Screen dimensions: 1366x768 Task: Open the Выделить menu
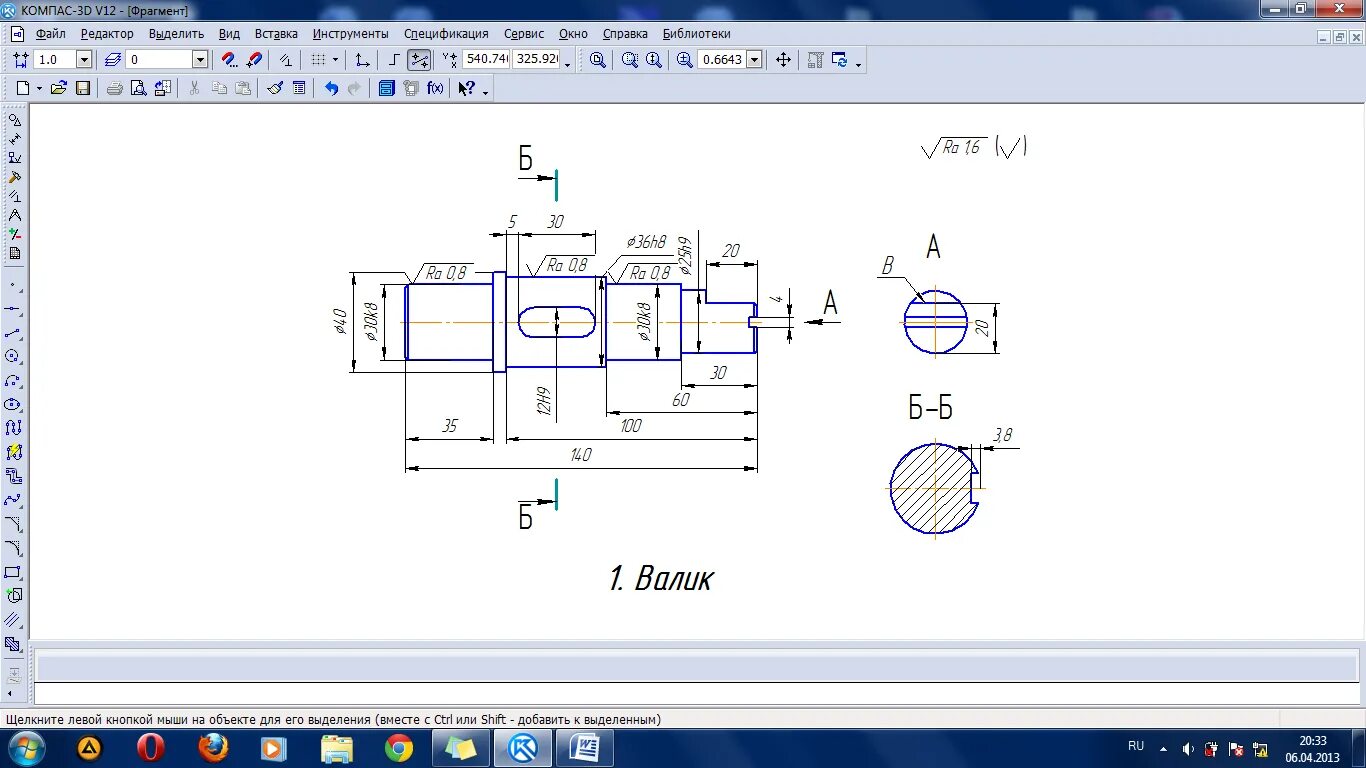[176, 34]
